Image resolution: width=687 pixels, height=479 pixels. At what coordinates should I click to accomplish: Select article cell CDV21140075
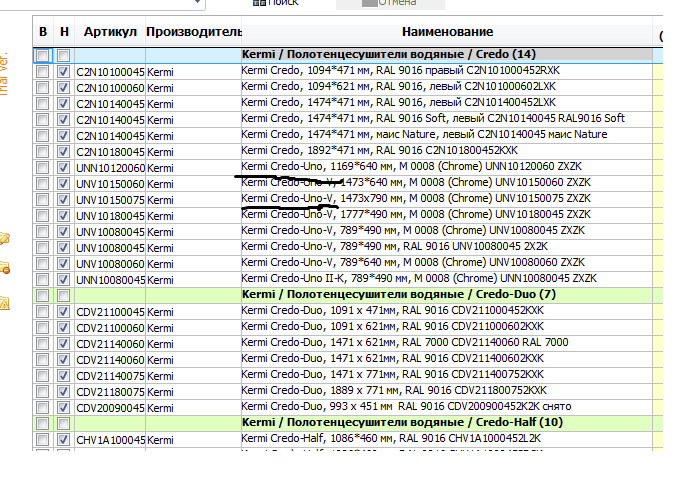(x=110, y=376)
